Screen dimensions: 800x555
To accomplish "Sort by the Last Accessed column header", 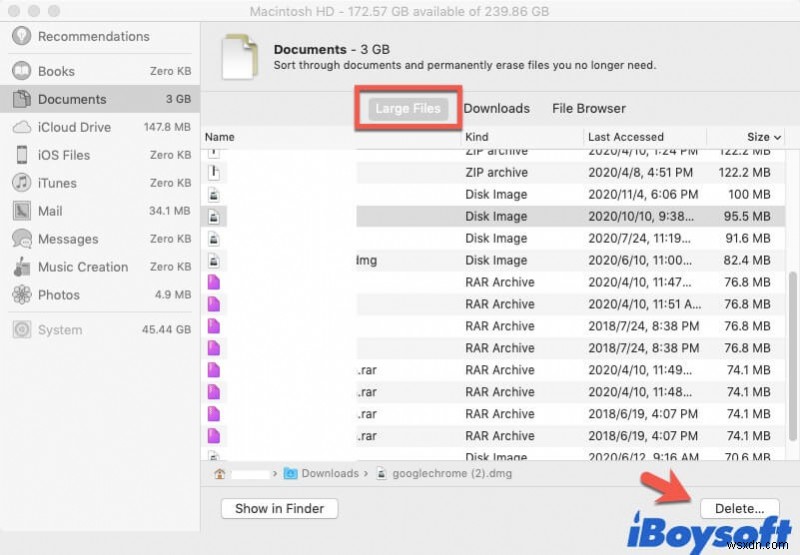I will click(626, 137).
